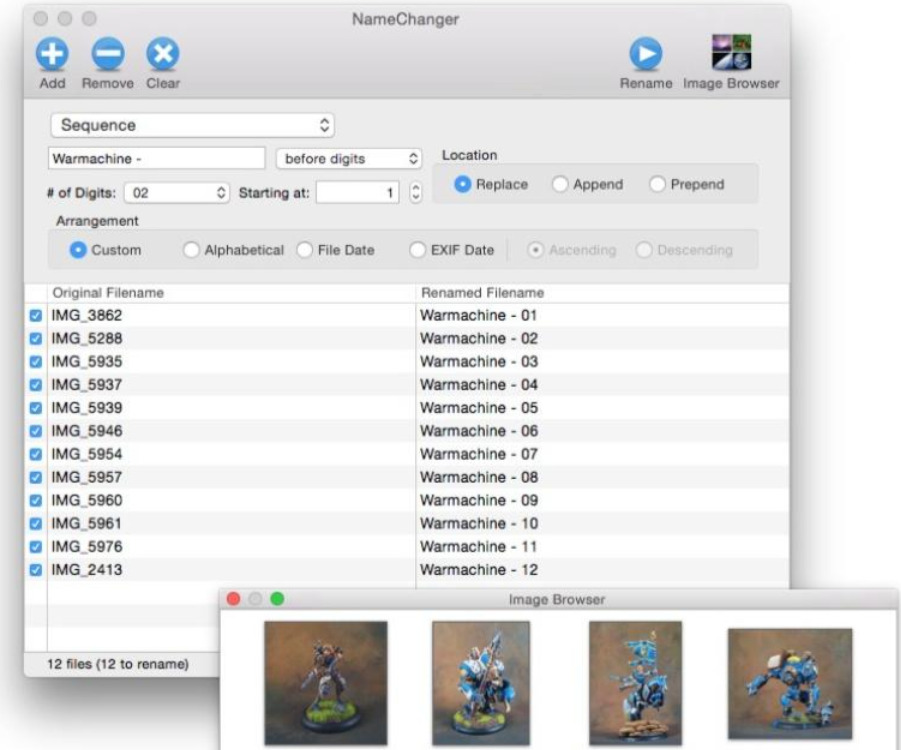Toggle the IMG_5946 checkbox
Viewport: 901px width, 750px height.
click(x=36, y=431)
